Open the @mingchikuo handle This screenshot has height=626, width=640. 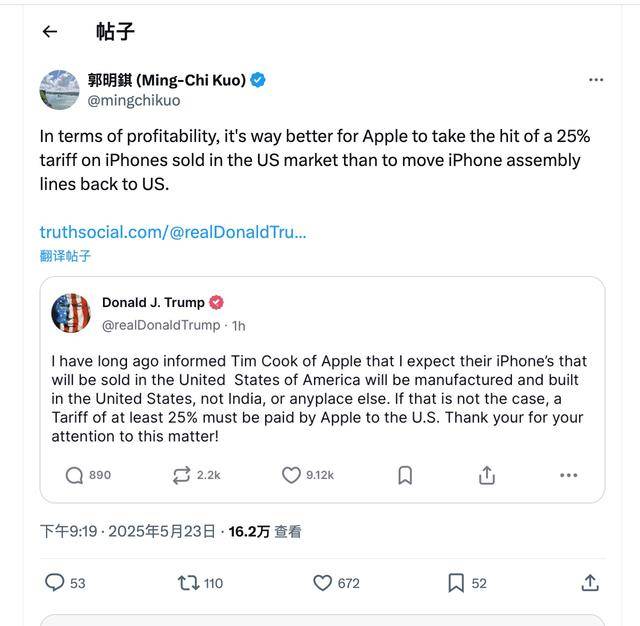(x=134, y=100)
